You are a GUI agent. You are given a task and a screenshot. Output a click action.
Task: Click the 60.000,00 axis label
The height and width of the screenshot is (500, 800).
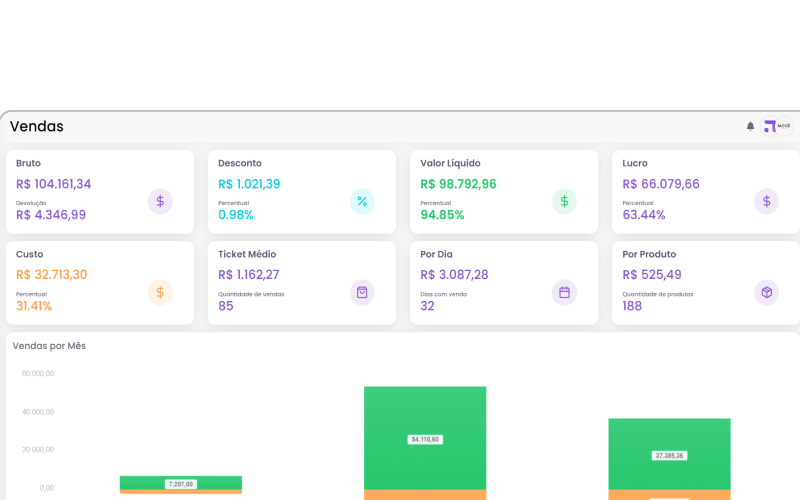[38, 373]
